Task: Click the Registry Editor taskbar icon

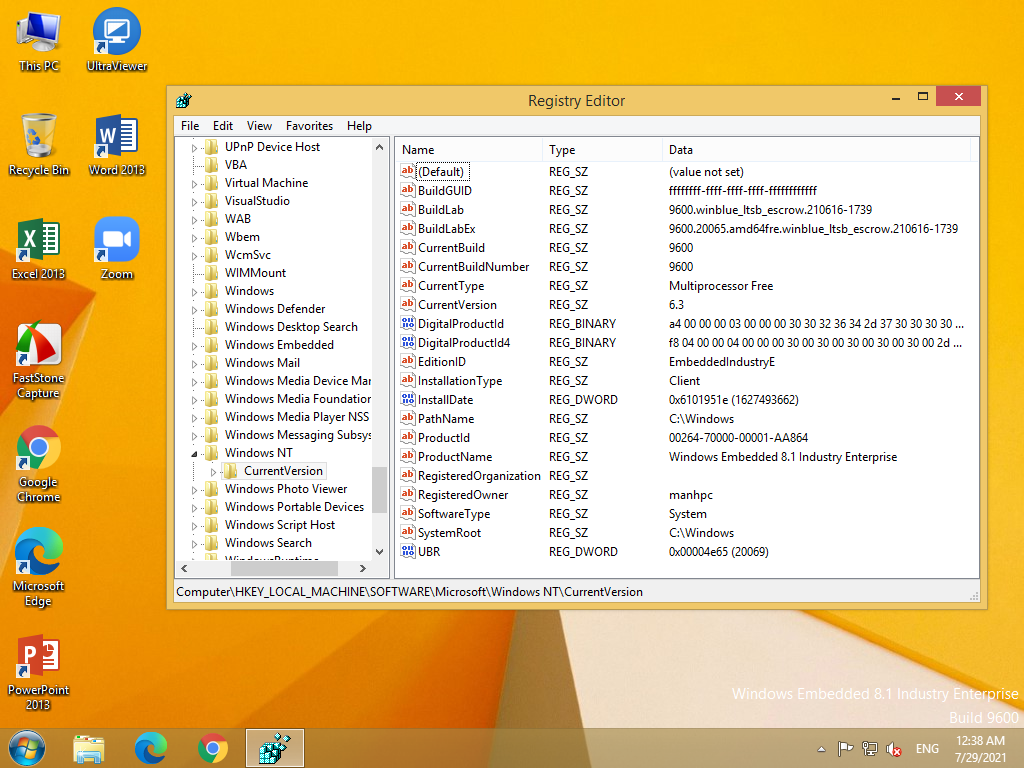Action: [x=274, y=748]
